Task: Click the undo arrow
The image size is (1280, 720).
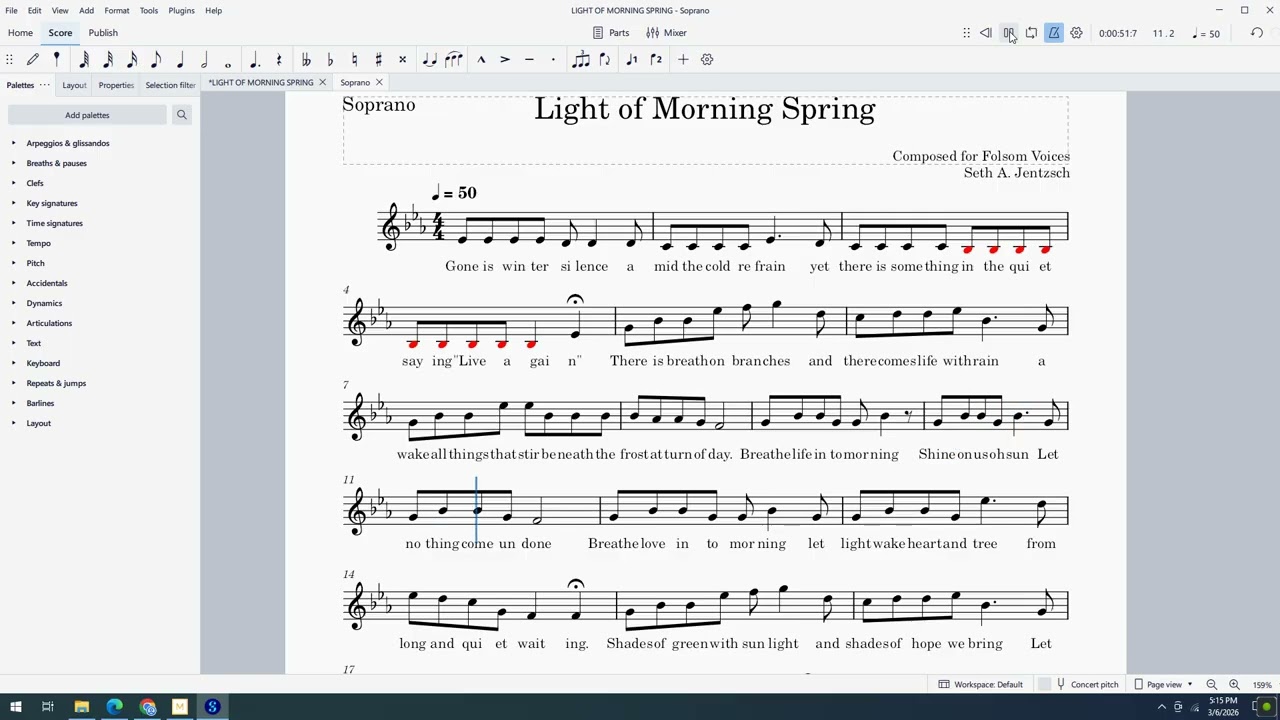Action: 1257,33
